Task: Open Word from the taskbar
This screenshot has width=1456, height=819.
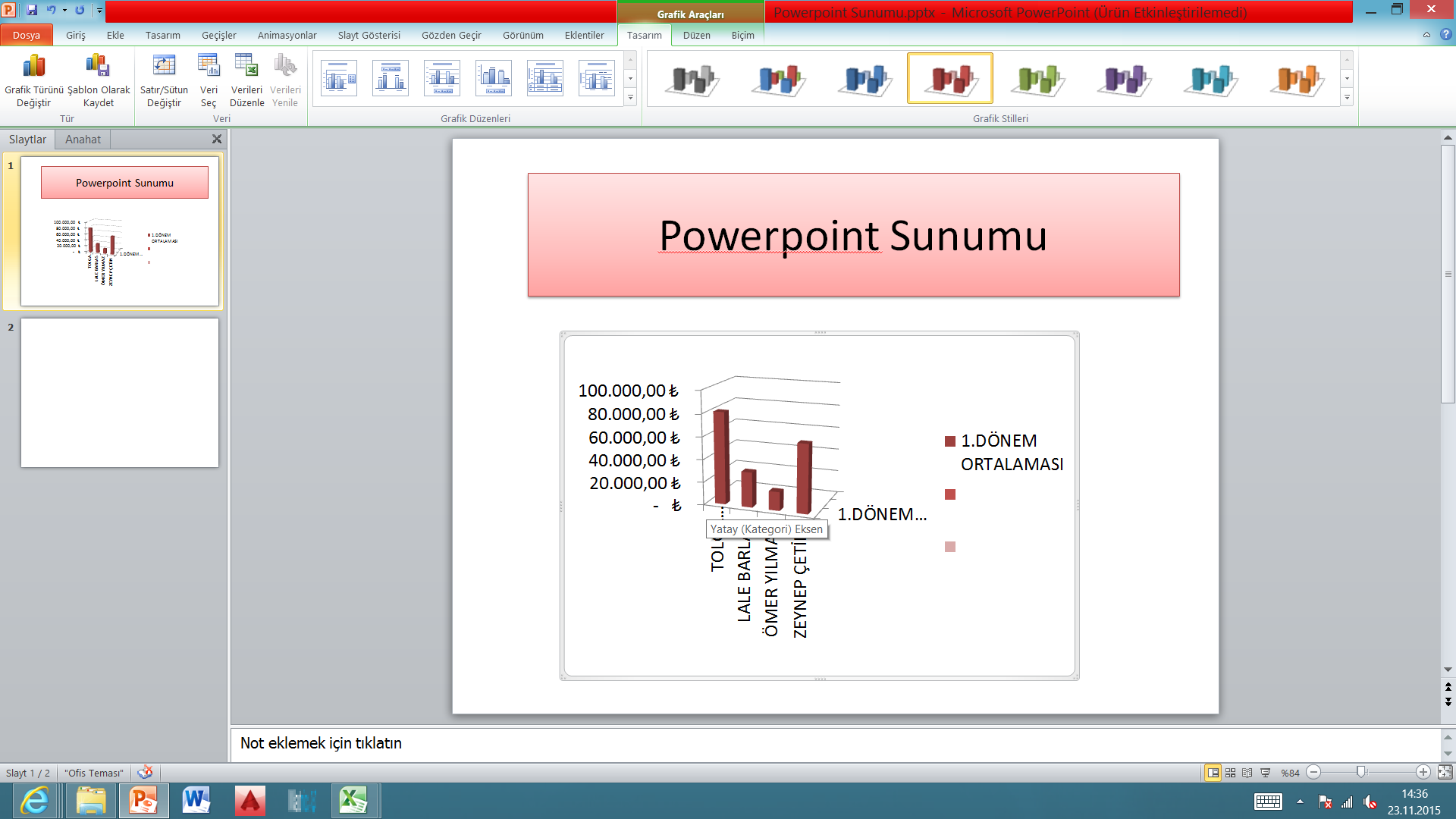Action: [x=196, y=801]
